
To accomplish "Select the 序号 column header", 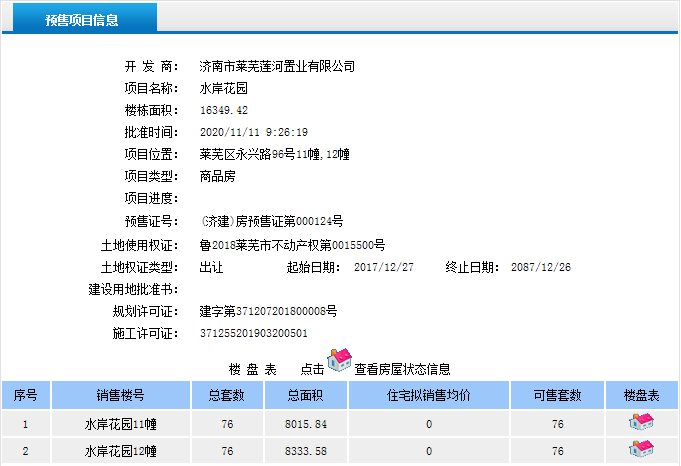I will [x=26, y=395].
